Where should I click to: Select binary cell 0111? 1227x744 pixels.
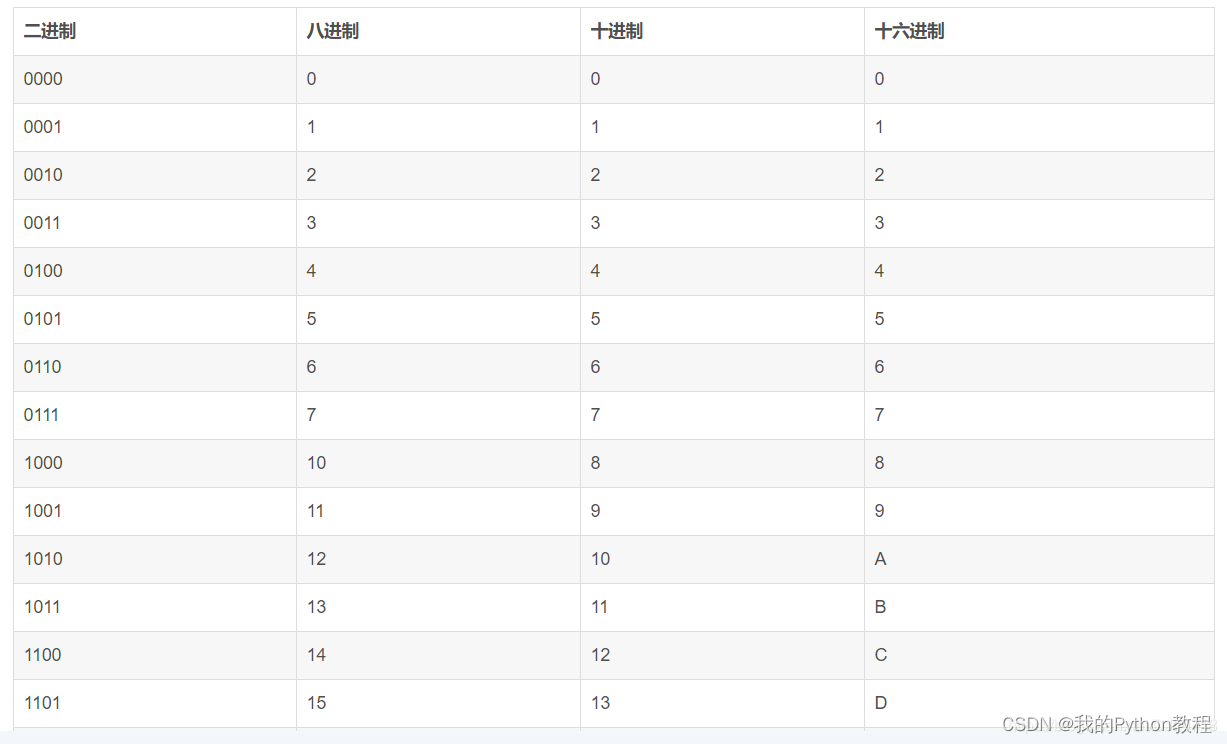(x=42, y=415)
